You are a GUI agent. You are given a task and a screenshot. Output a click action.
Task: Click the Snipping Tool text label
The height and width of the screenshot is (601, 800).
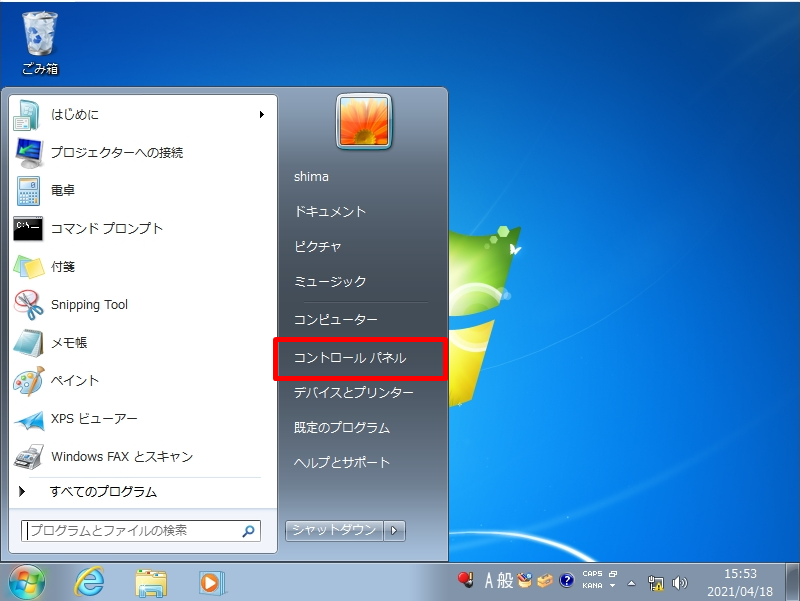coord(89,305)
